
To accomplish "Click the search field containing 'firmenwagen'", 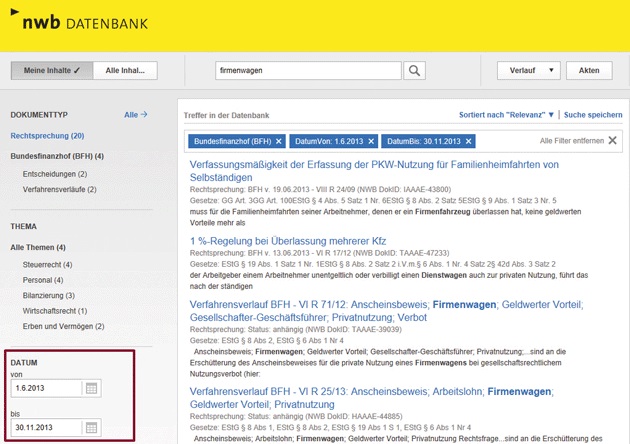I will click(307, 71).
